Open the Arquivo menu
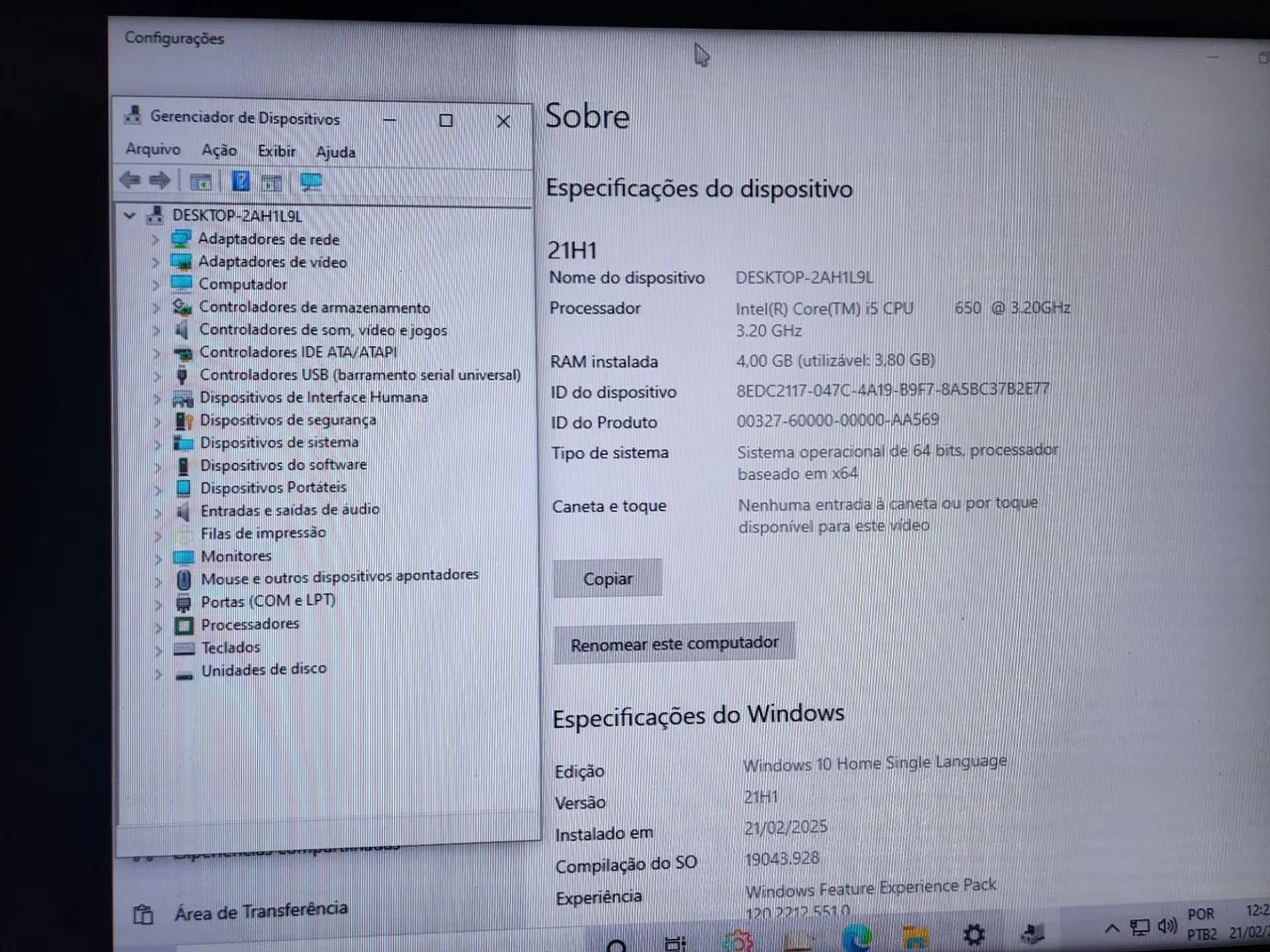The height and width of the screenshot is (952, 1270). click(153, 149)
